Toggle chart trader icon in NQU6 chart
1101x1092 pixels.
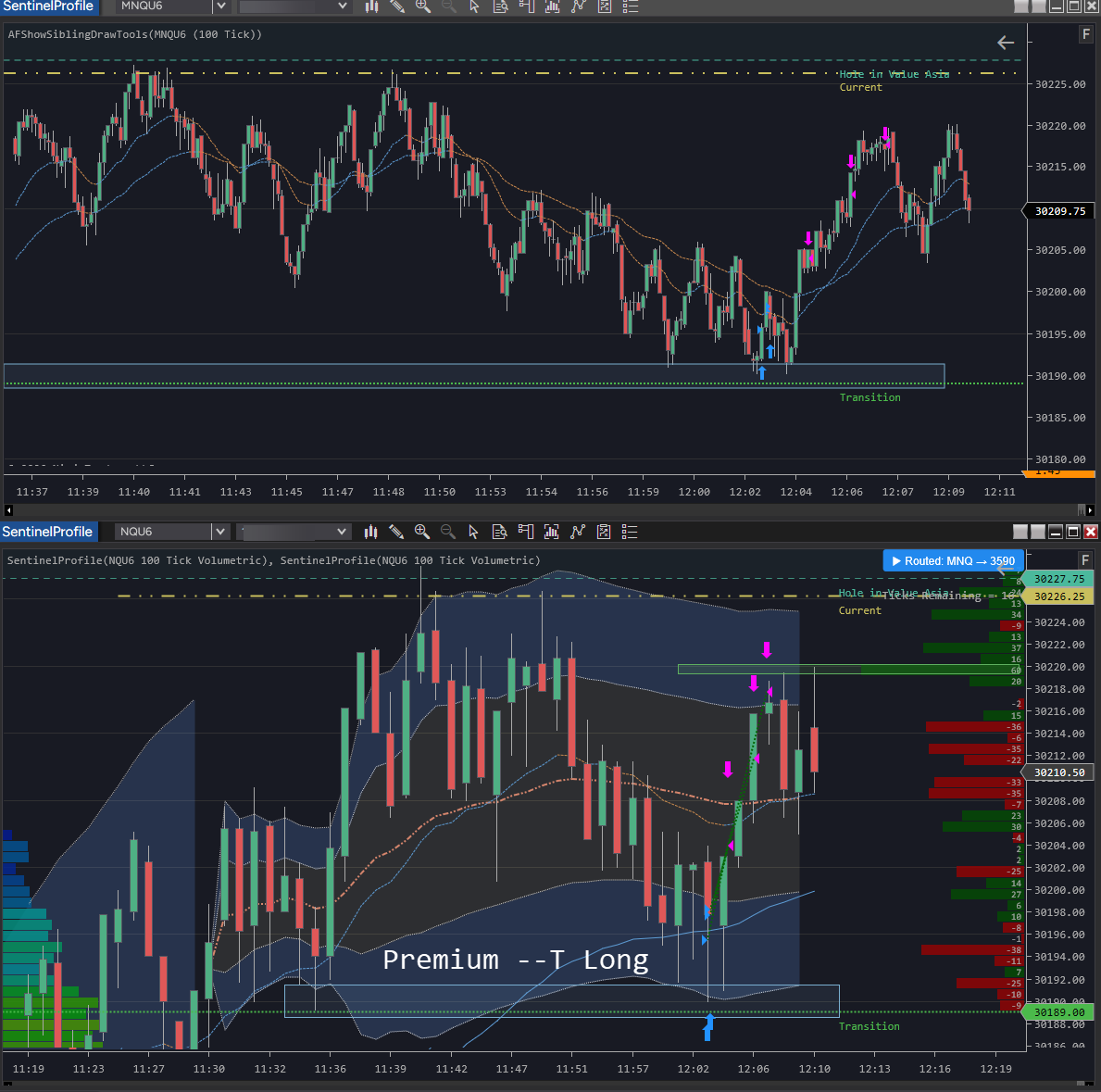525,532
